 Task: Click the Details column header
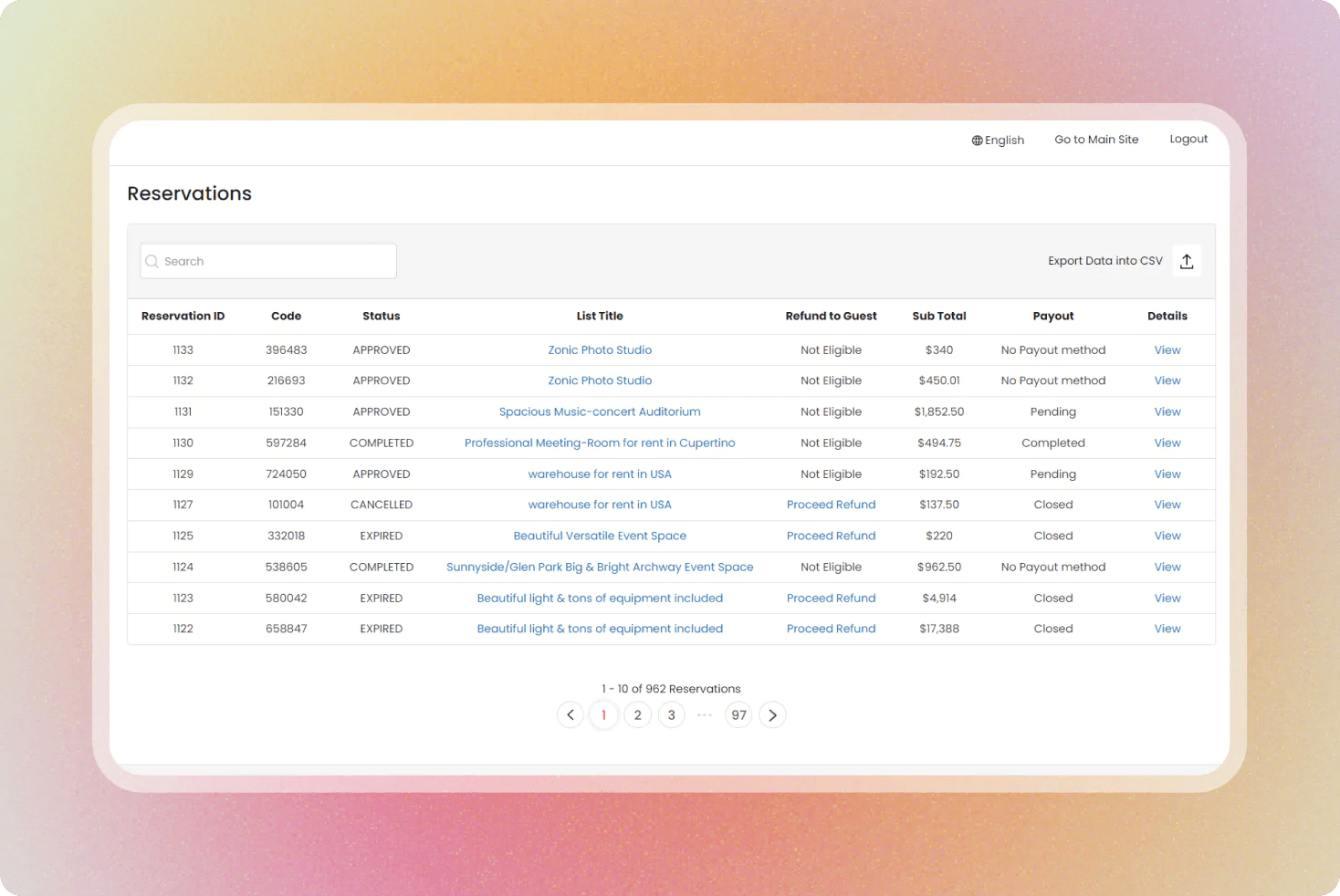(1167, 317)
